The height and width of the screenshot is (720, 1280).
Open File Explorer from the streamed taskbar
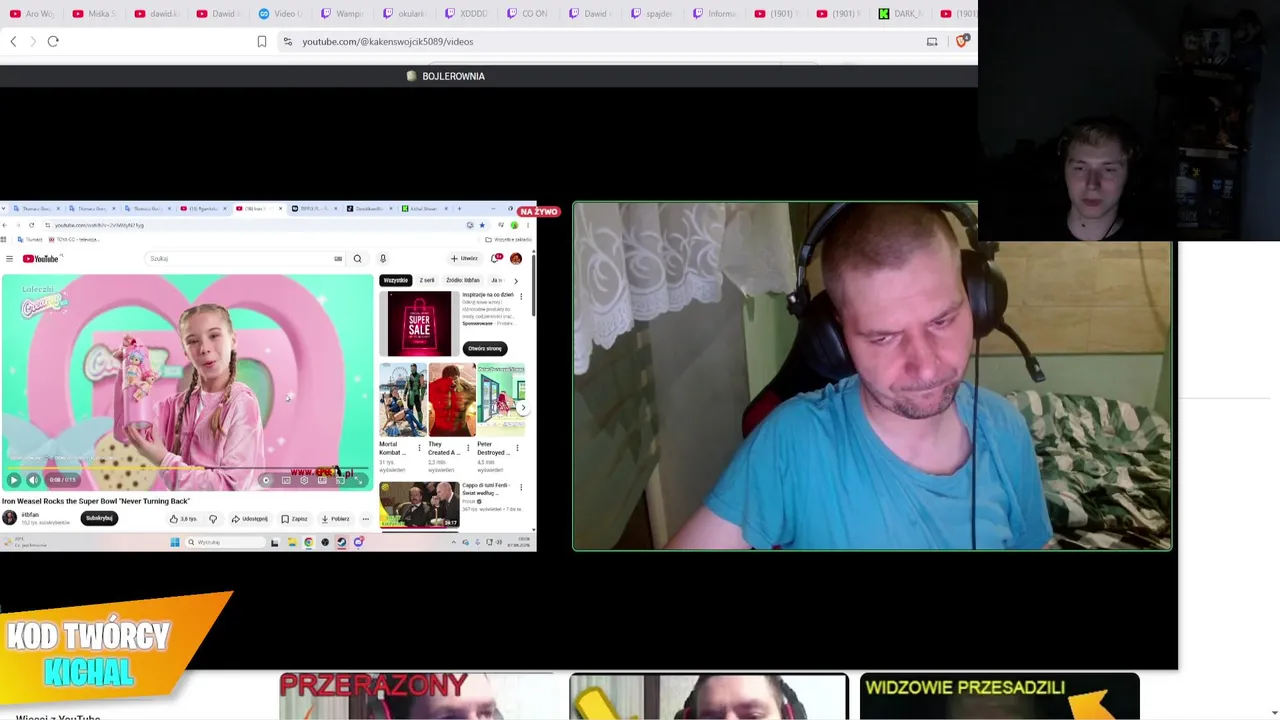click(291, 542)
